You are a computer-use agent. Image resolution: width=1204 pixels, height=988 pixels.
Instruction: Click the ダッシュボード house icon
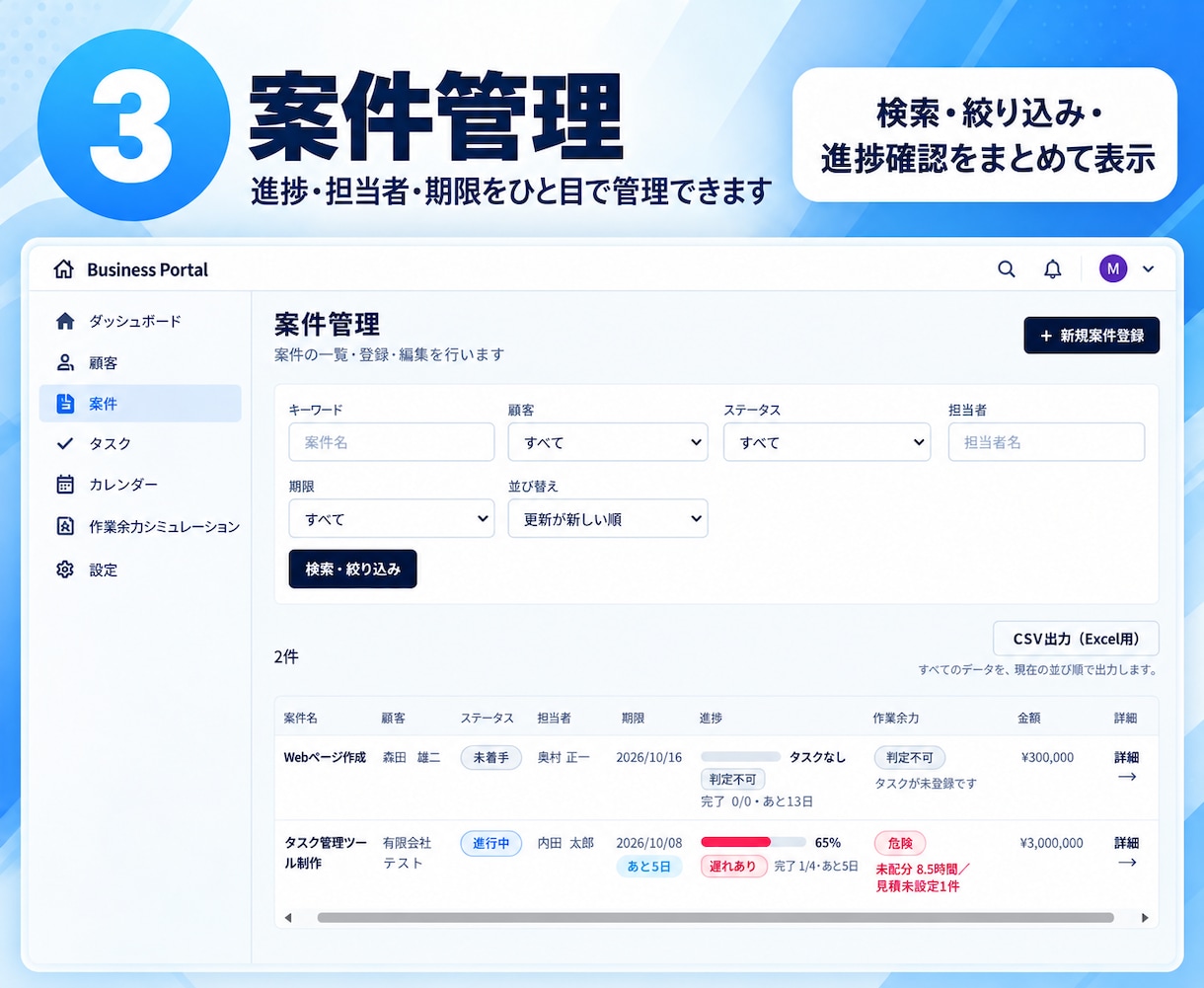point(65,321)
